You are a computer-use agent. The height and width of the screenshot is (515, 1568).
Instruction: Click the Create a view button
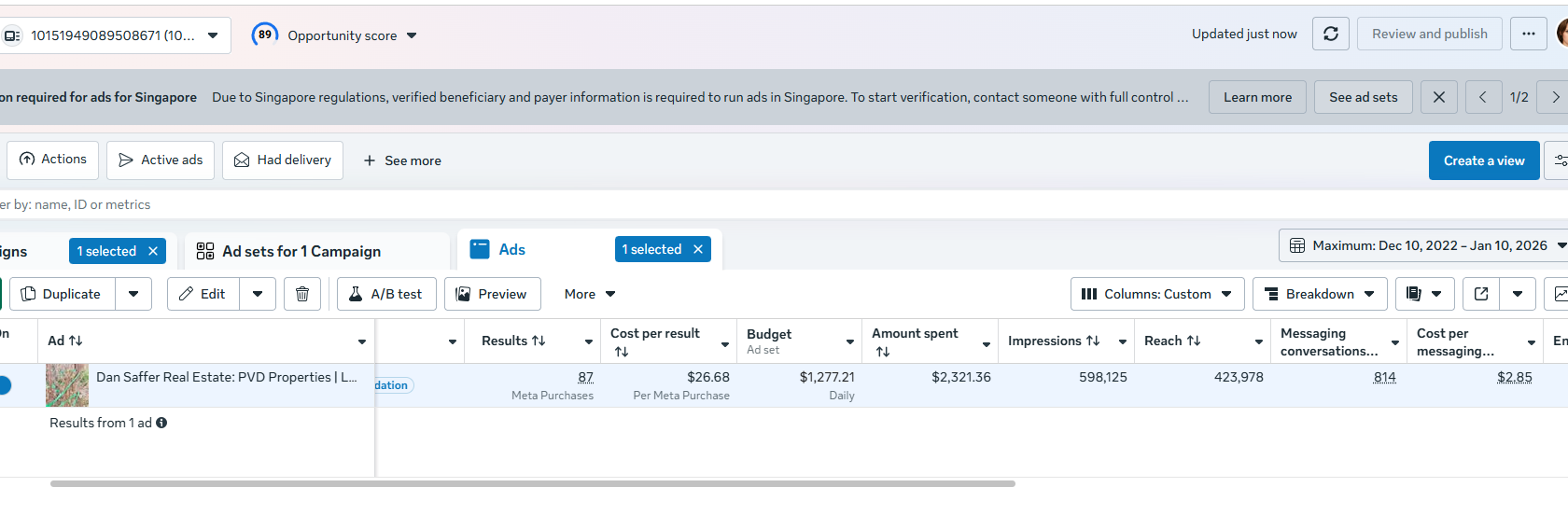click(1484, 160)
